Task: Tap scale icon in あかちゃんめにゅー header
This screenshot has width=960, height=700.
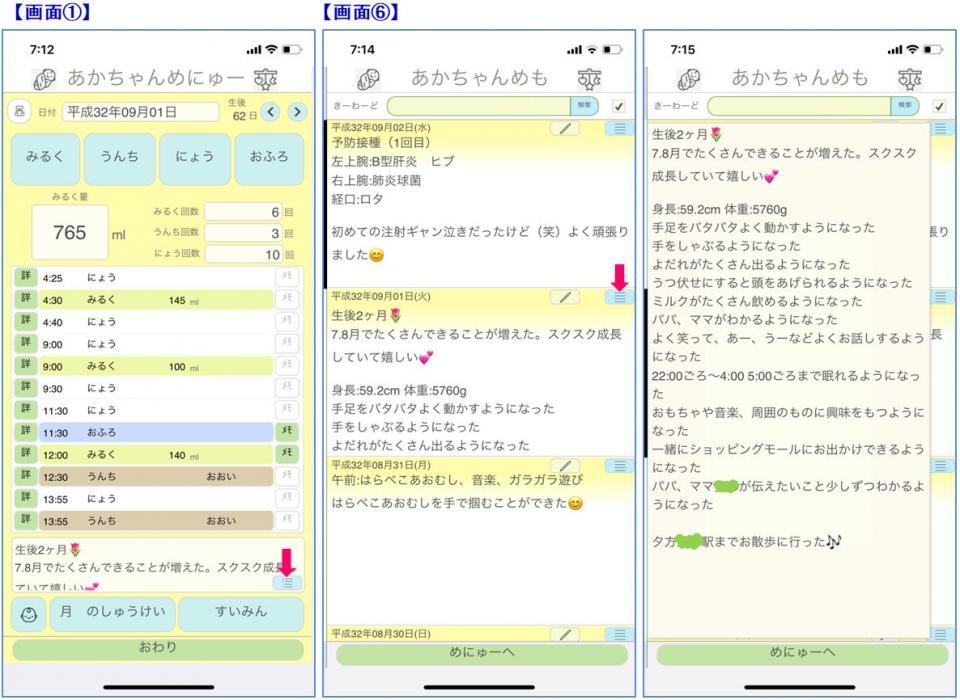Action: (x=266, y=79)
